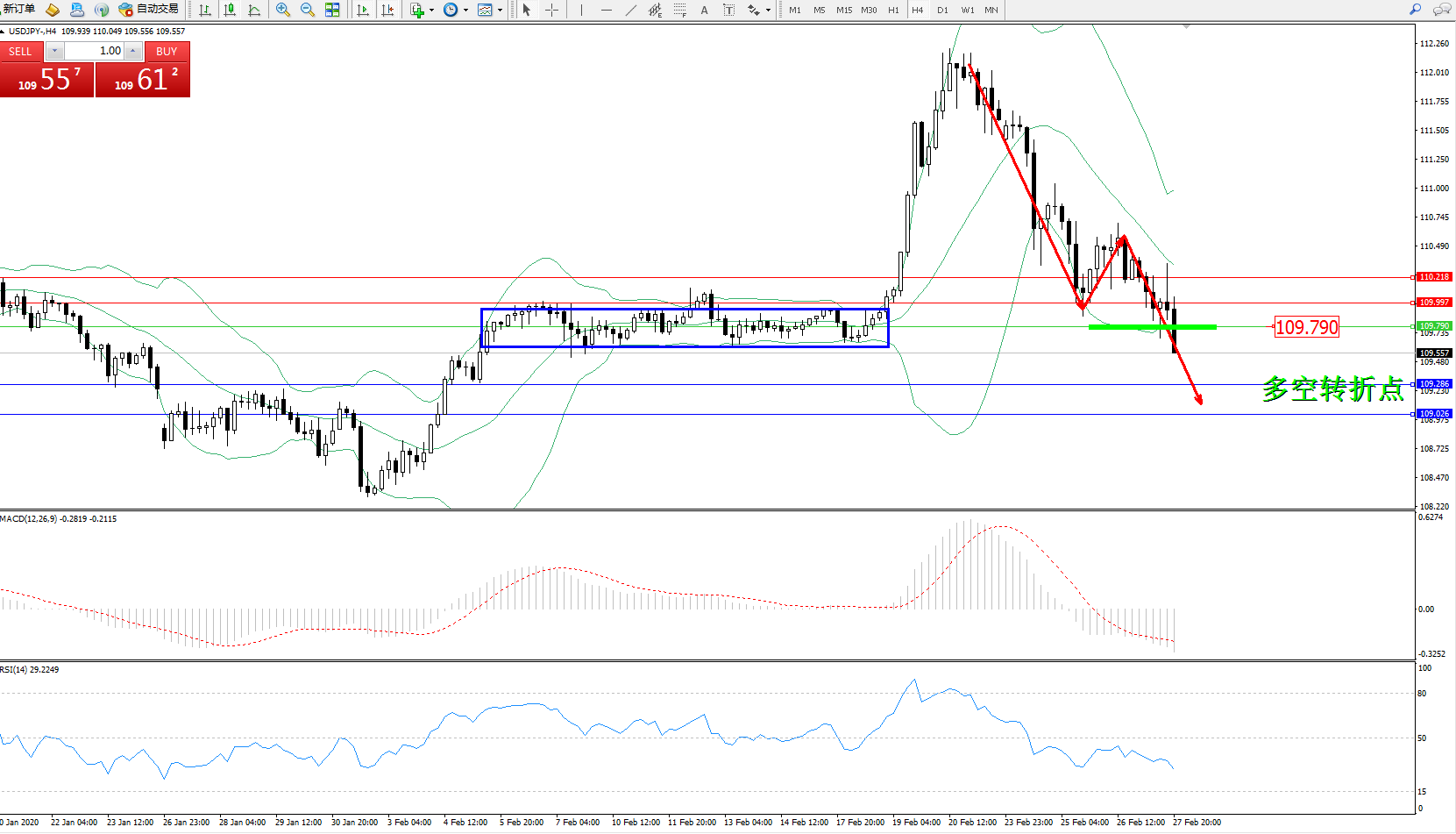Select the Crosshair cursor tool
The height and width of the screenshot is (834, 1456).
(x=551, y=10)
